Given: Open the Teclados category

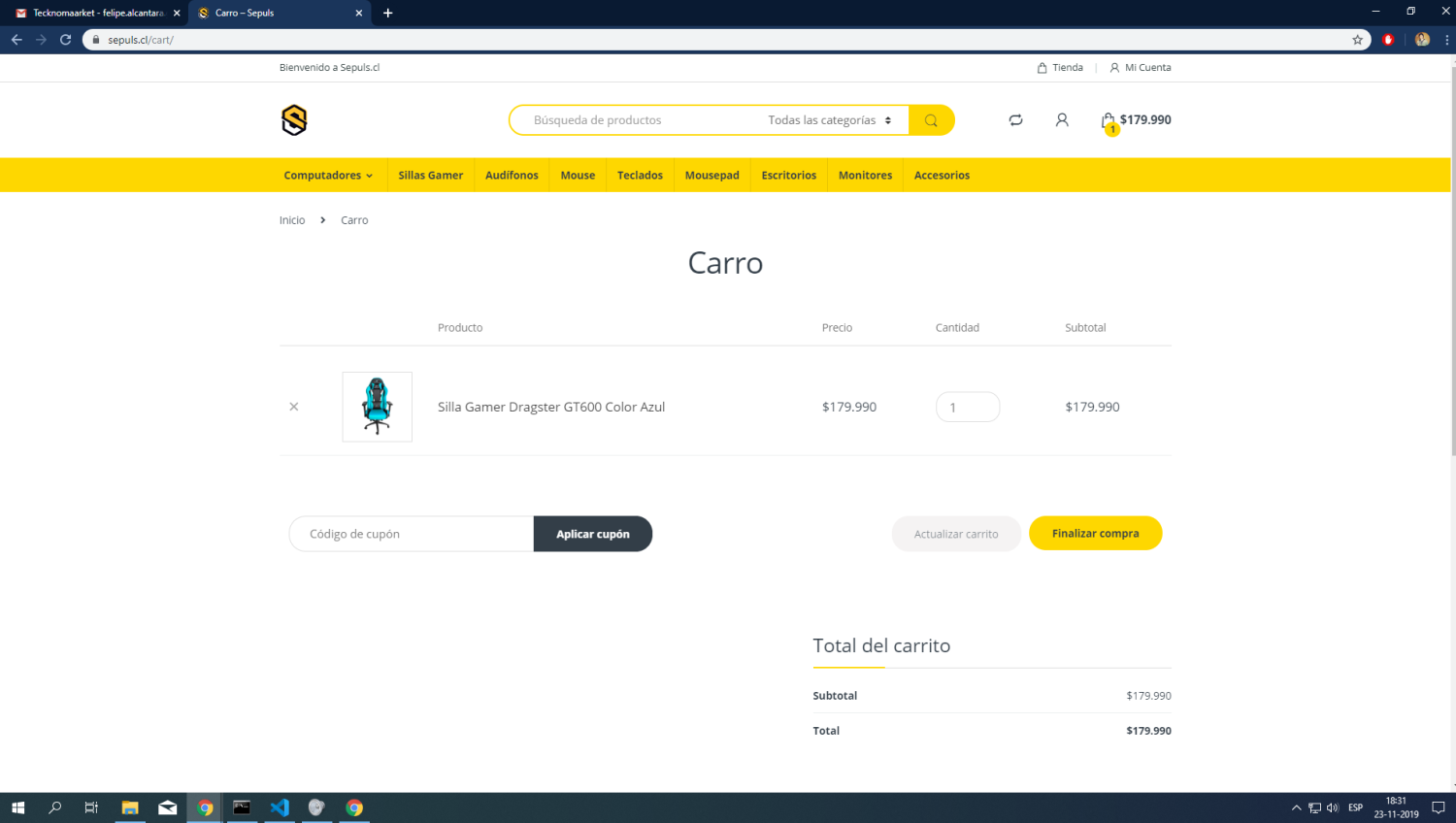Looking at the screenshot, I should 640,176.
